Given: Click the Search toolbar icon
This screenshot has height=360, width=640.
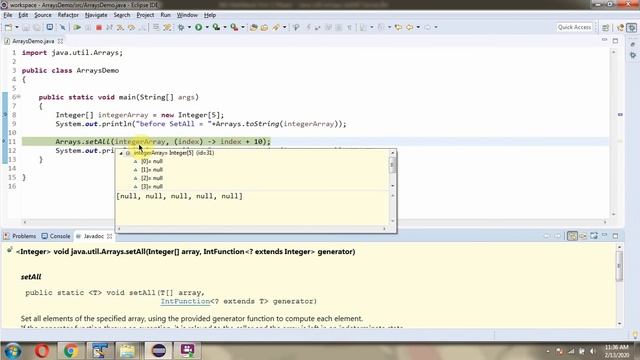Looking at the screenshot, I should (x=276, y=27).
